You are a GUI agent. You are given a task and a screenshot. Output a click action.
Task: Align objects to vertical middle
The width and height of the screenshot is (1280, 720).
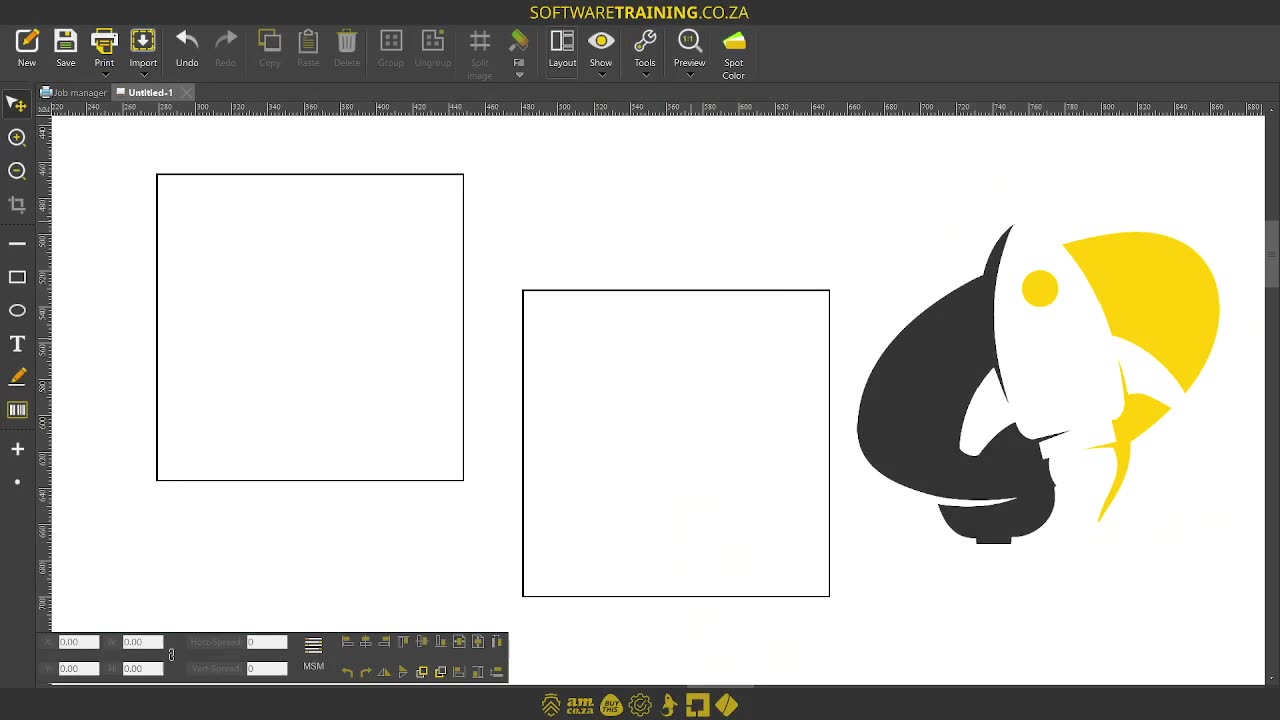coord(422,642)
